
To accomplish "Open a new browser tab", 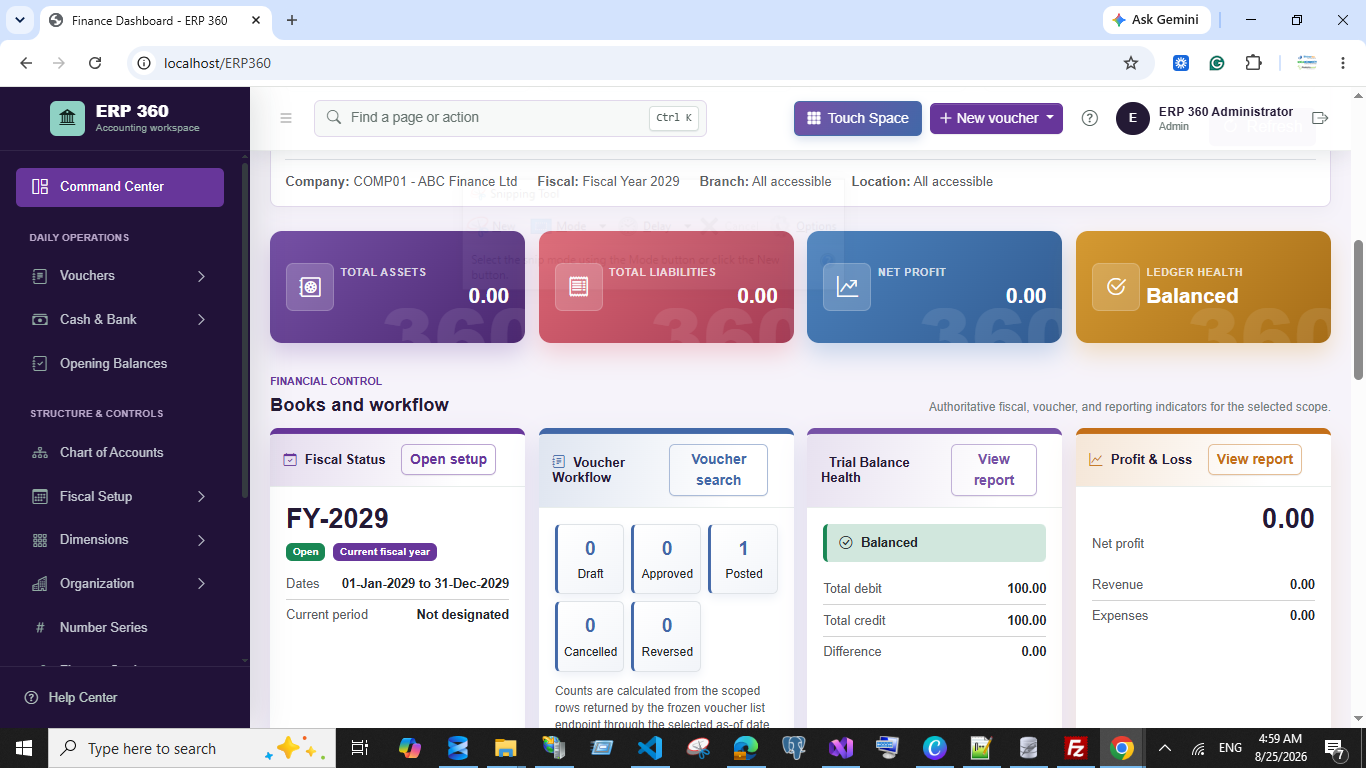I will (x=292, y=20).
